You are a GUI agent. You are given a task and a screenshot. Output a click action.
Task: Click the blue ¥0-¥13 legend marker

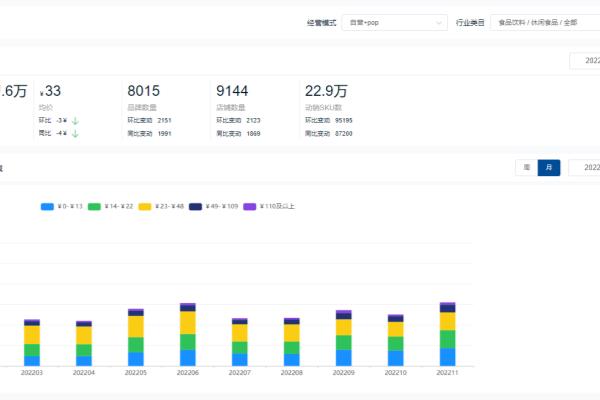coord(47,207)
